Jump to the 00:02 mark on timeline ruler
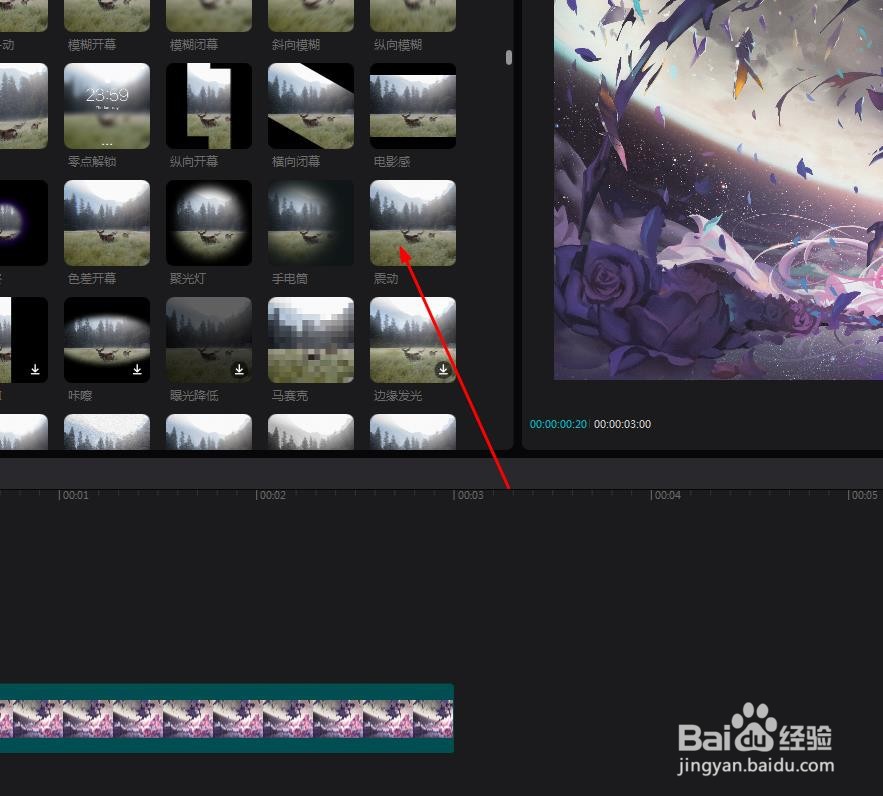The width and height of the screenshot is (883, 796). 271,495
